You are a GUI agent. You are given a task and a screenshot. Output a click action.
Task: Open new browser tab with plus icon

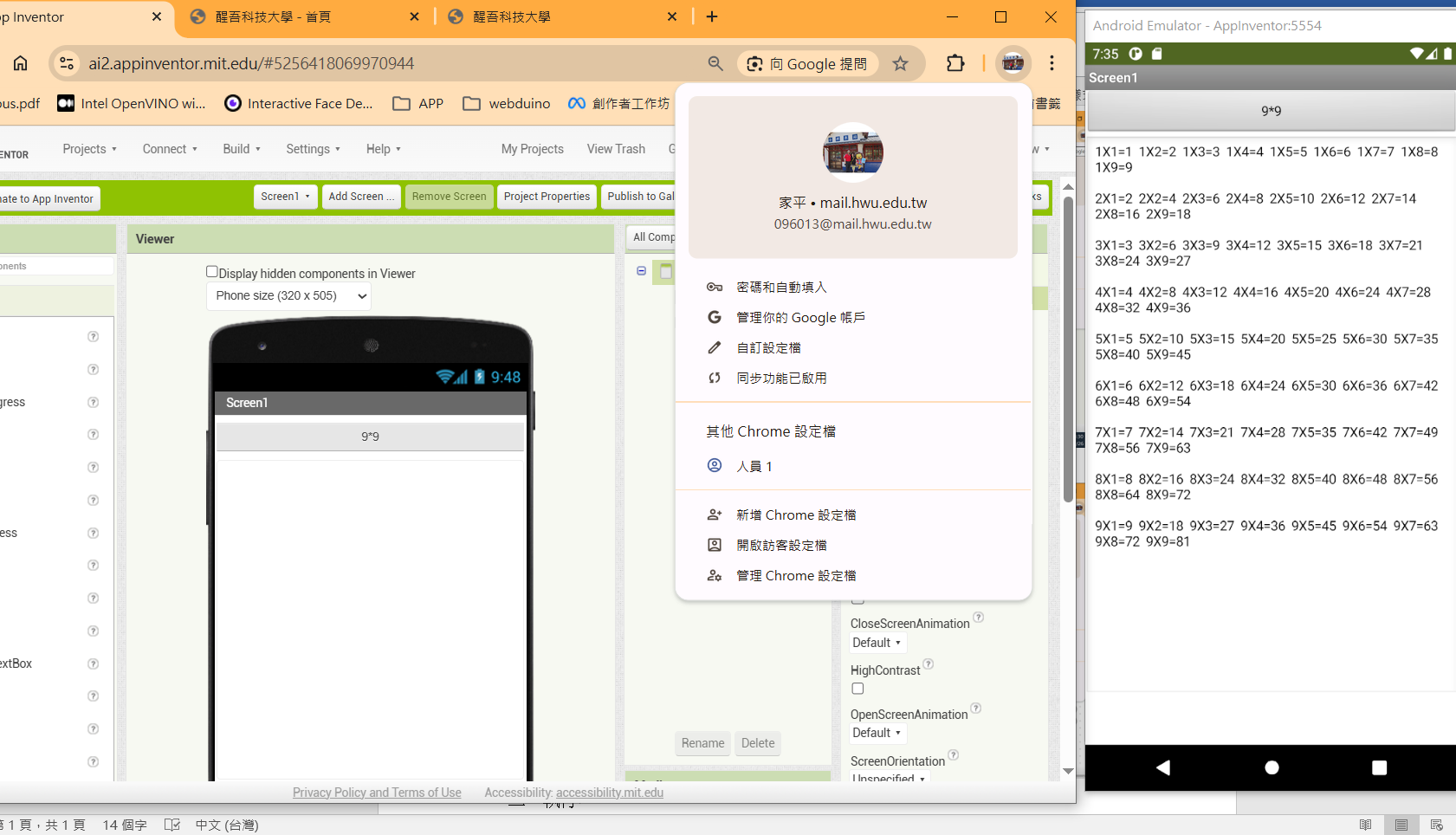tap(712, 16)
